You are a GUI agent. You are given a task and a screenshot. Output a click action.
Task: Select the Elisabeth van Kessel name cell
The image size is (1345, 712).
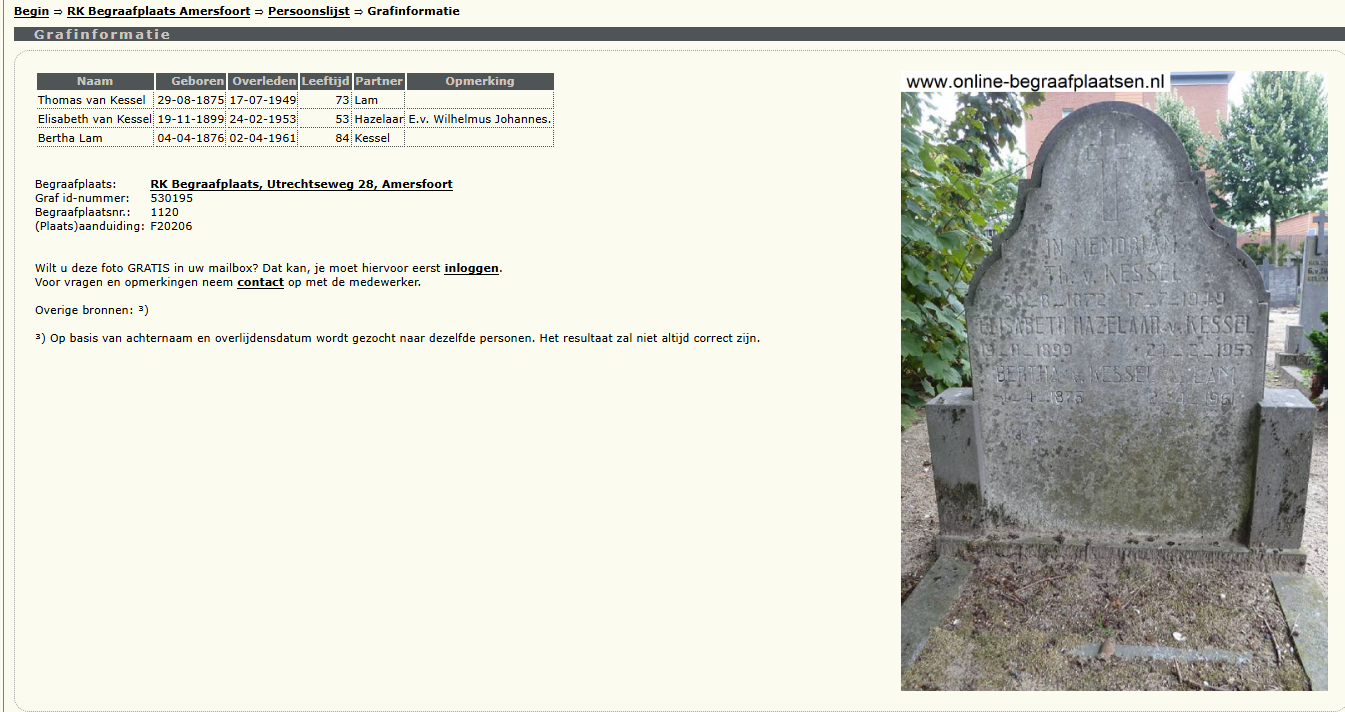pyautogui.click(x=95, y=119)
